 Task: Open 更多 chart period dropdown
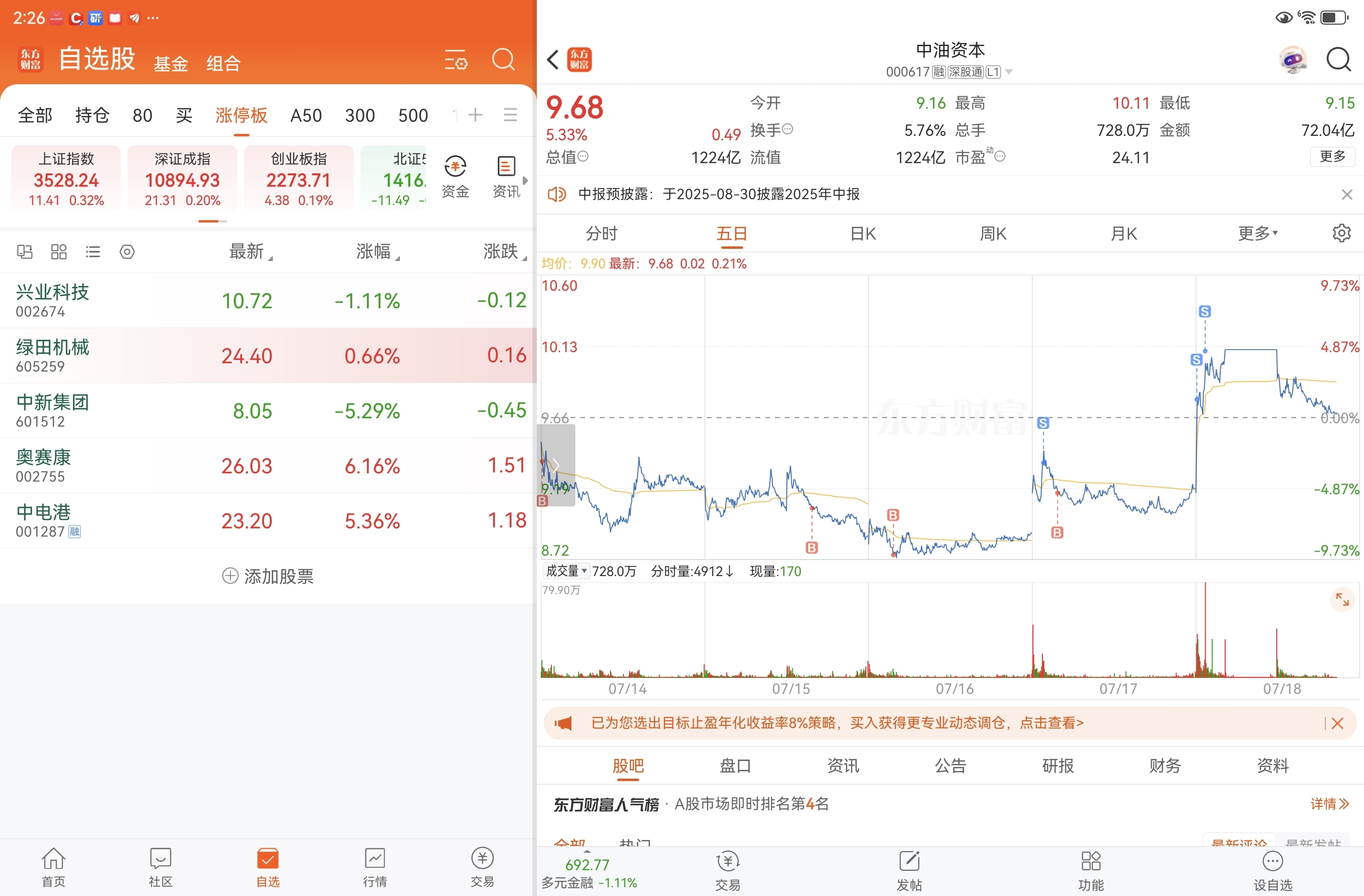1257,233
